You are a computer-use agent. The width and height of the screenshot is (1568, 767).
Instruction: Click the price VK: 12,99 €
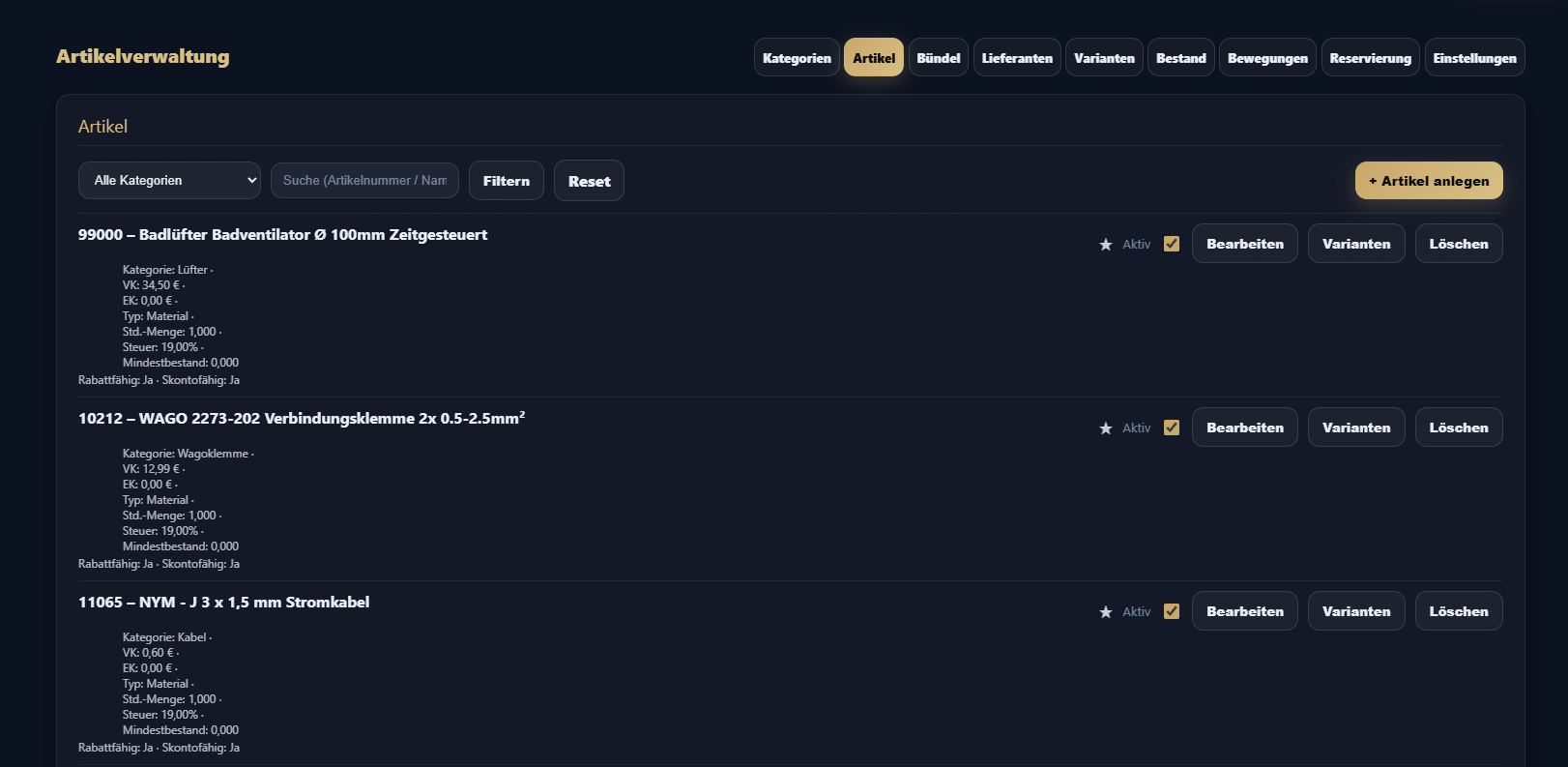click(x=152, y=469)
